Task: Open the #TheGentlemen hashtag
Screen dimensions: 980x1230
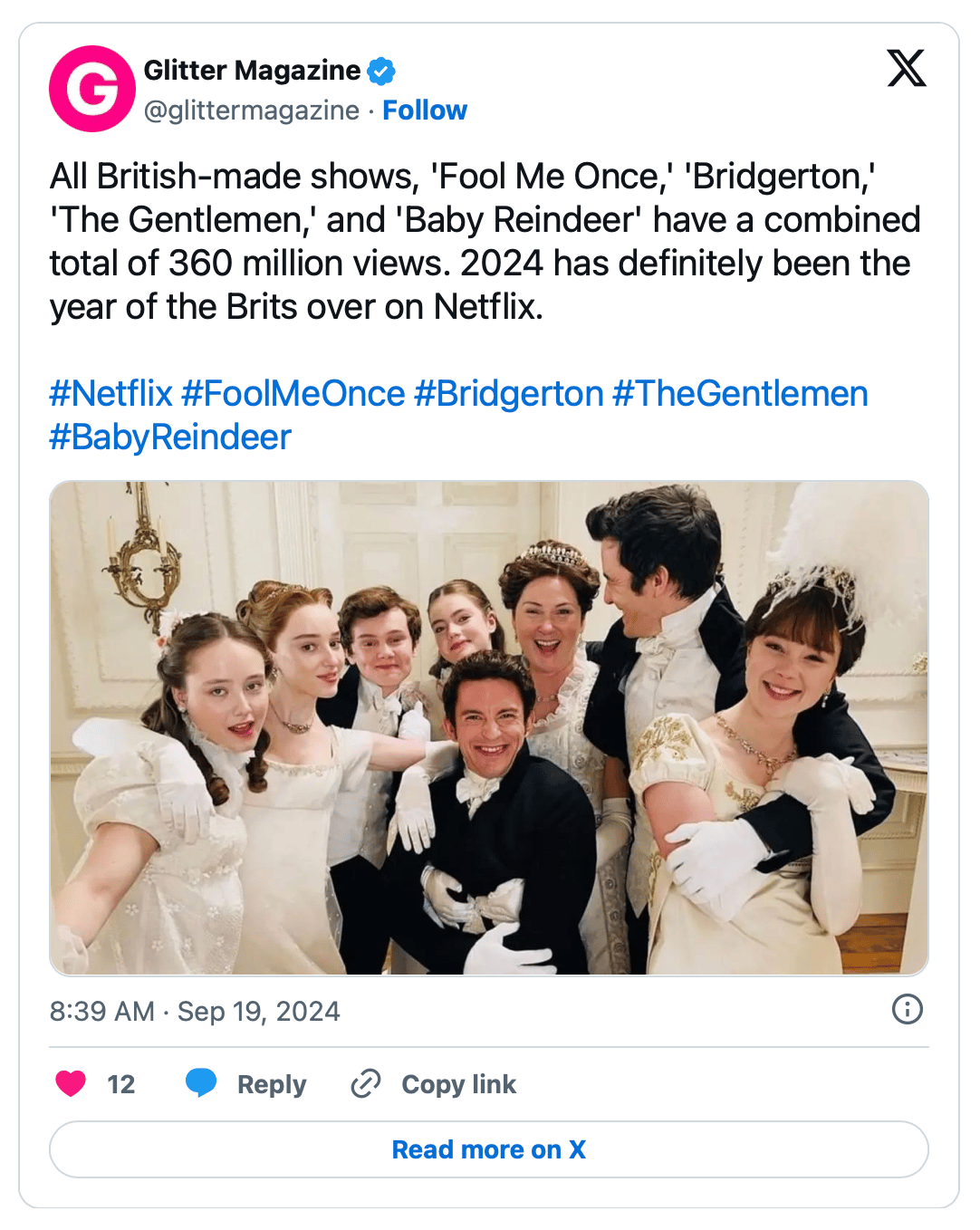Action: coord(740,394)
